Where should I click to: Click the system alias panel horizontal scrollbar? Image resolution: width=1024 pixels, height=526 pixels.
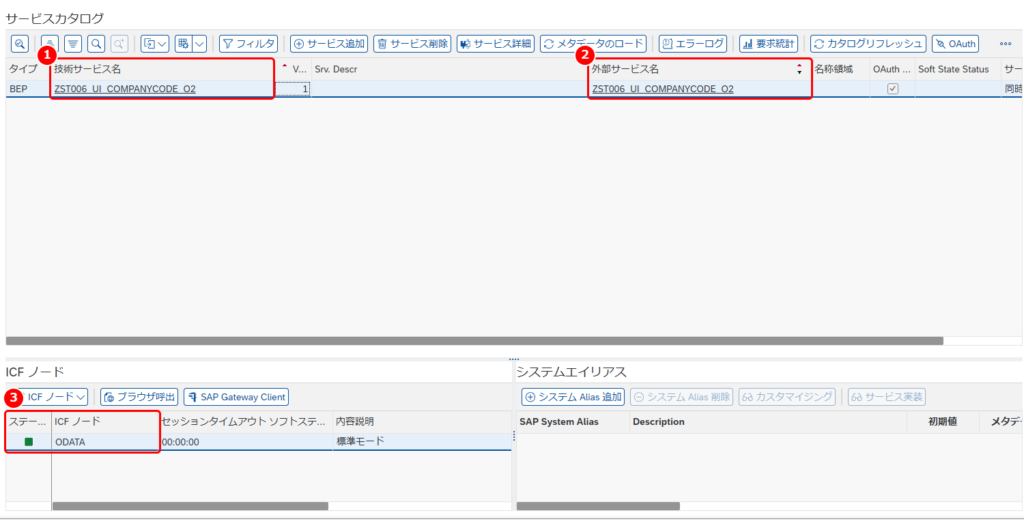pos(598,506)
